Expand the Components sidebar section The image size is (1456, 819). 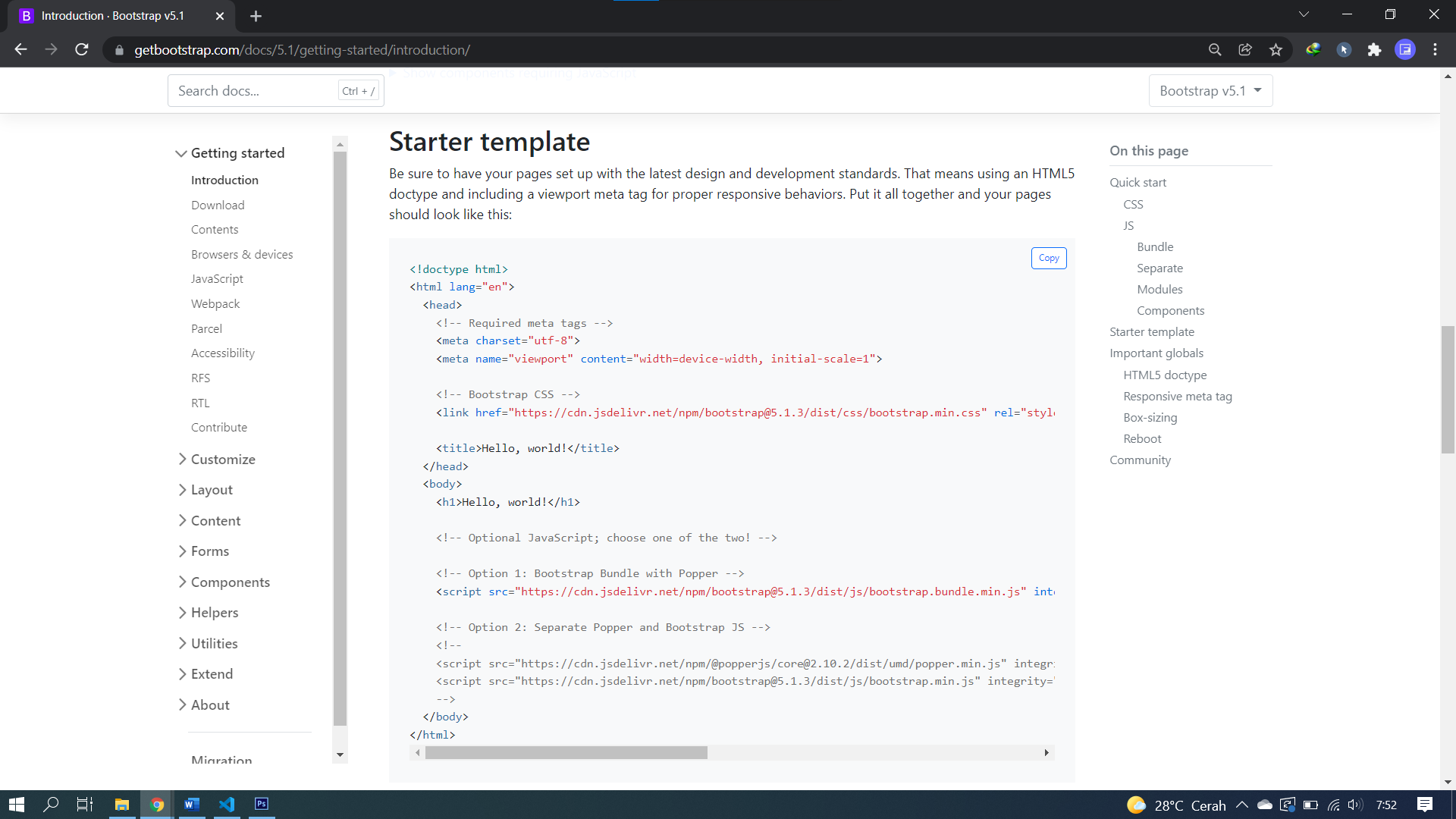pyautogui.click(x=223, y=582)
